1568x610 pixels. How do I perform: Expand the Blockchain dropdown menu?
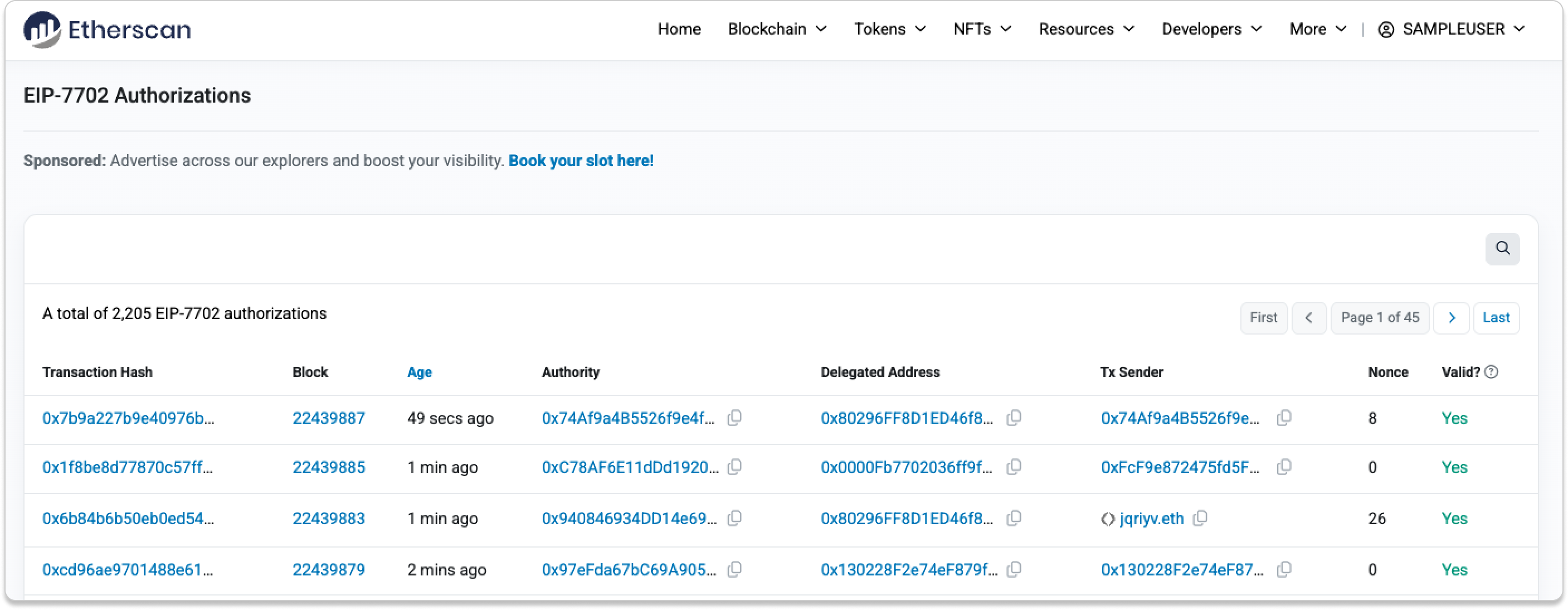click(x=777, y=29)
